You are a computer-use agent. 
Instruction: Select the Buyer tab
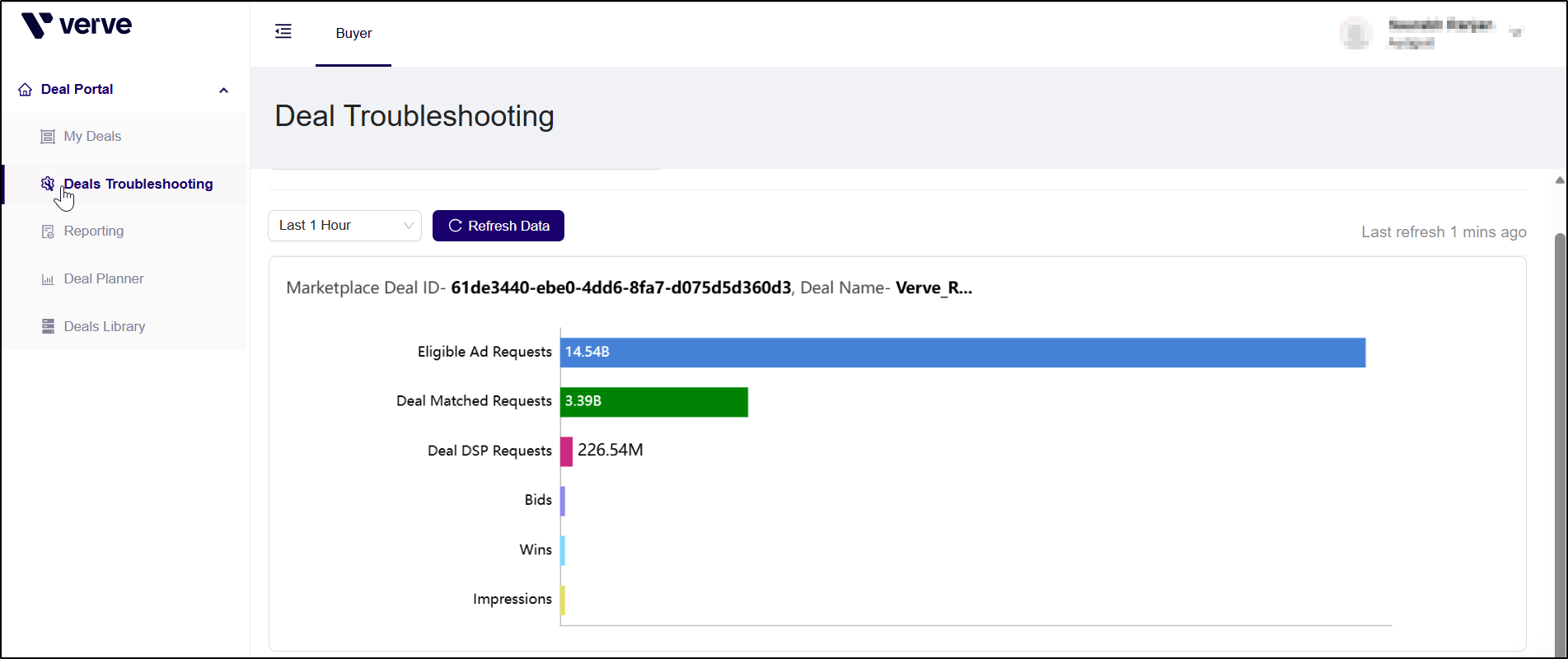pyautogui.click(x=353, y=33)
